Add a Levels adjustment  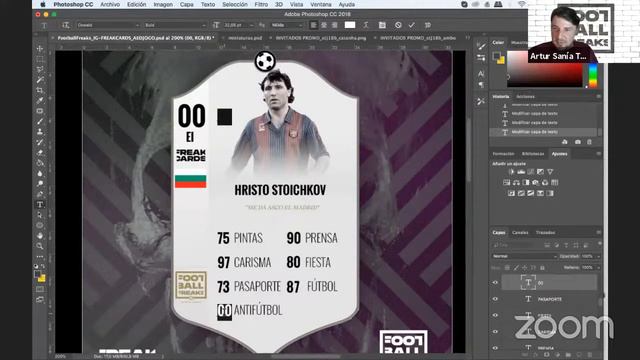(521, 172)
